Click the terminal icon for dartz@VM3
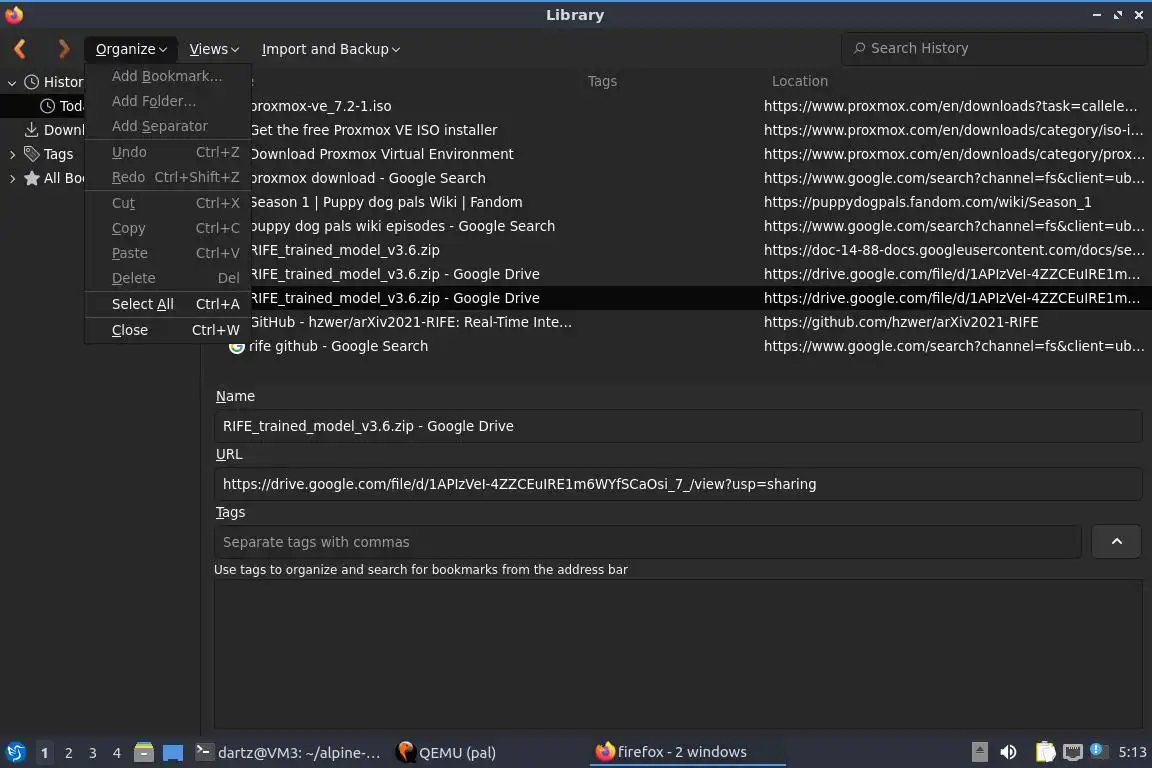Image resolution: width=1152 pixels, height=768 pixels. pyautogui.click(x=204, y=752)
